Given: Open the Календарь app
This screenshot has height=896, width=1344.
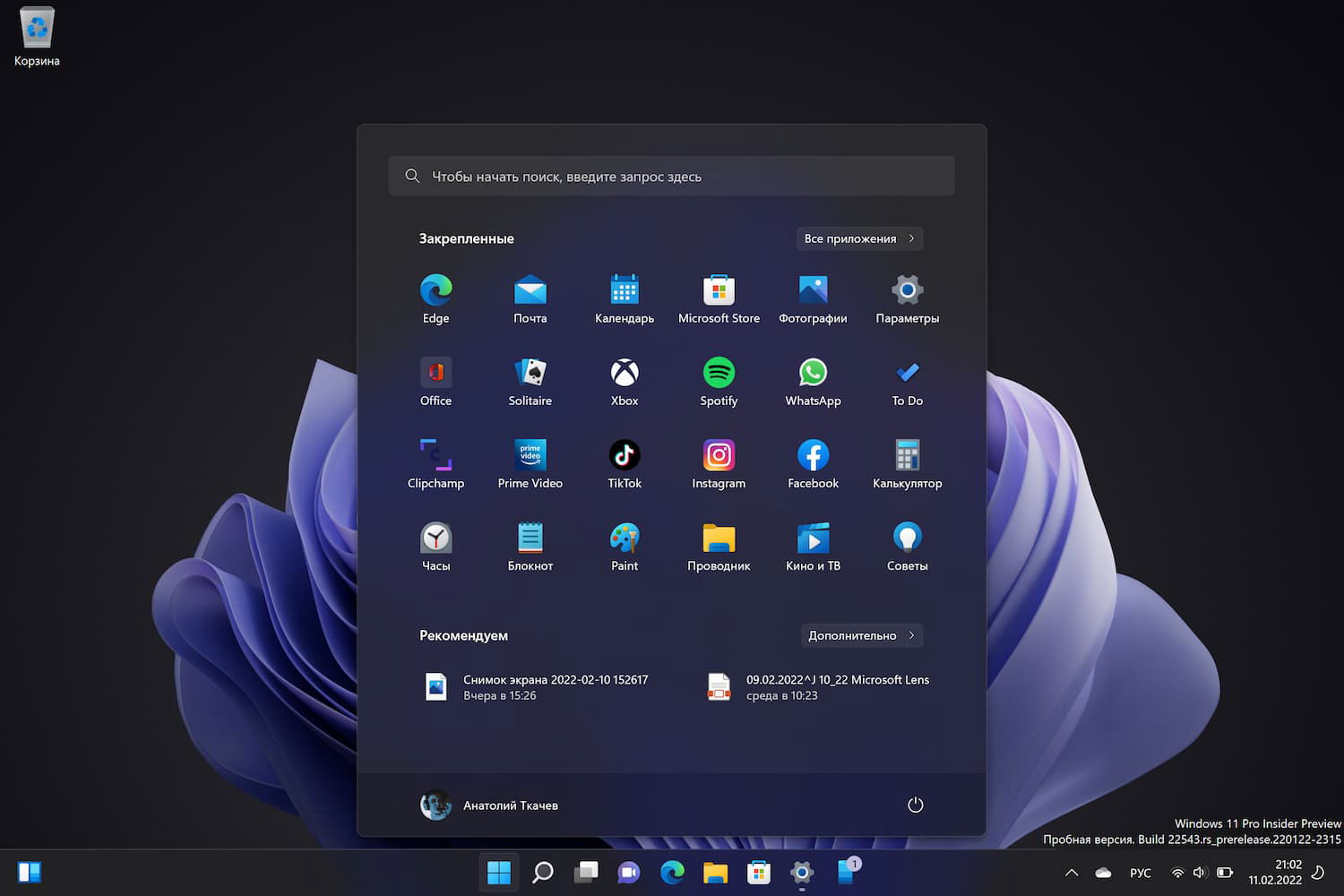Looking at the screenshot, I should 625,299.
